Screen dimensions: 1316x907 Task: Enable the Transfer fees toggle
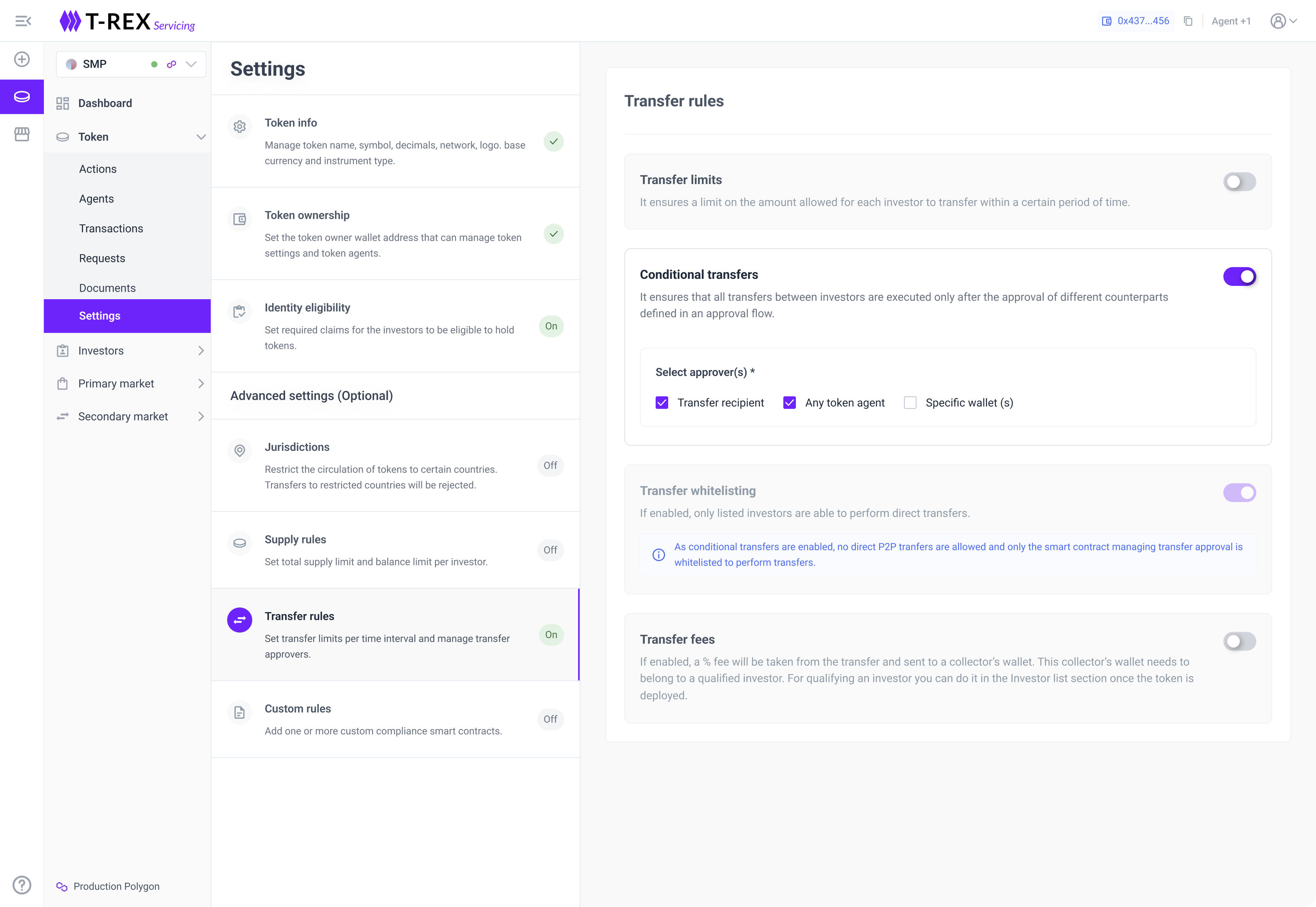[x=1239, y=641]
